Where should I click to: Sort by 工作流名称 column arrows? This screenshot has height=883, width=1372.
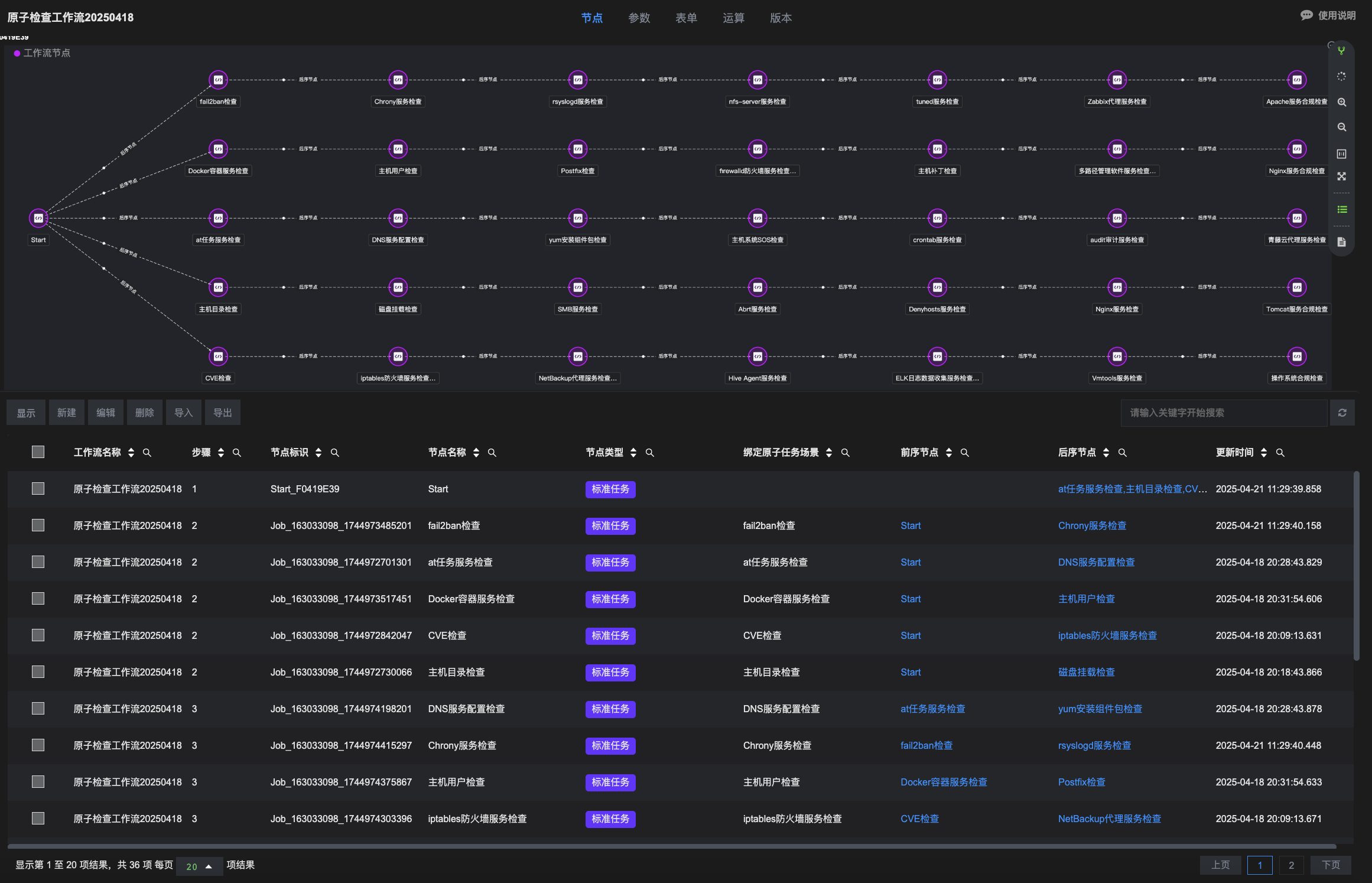coord(131,453)
